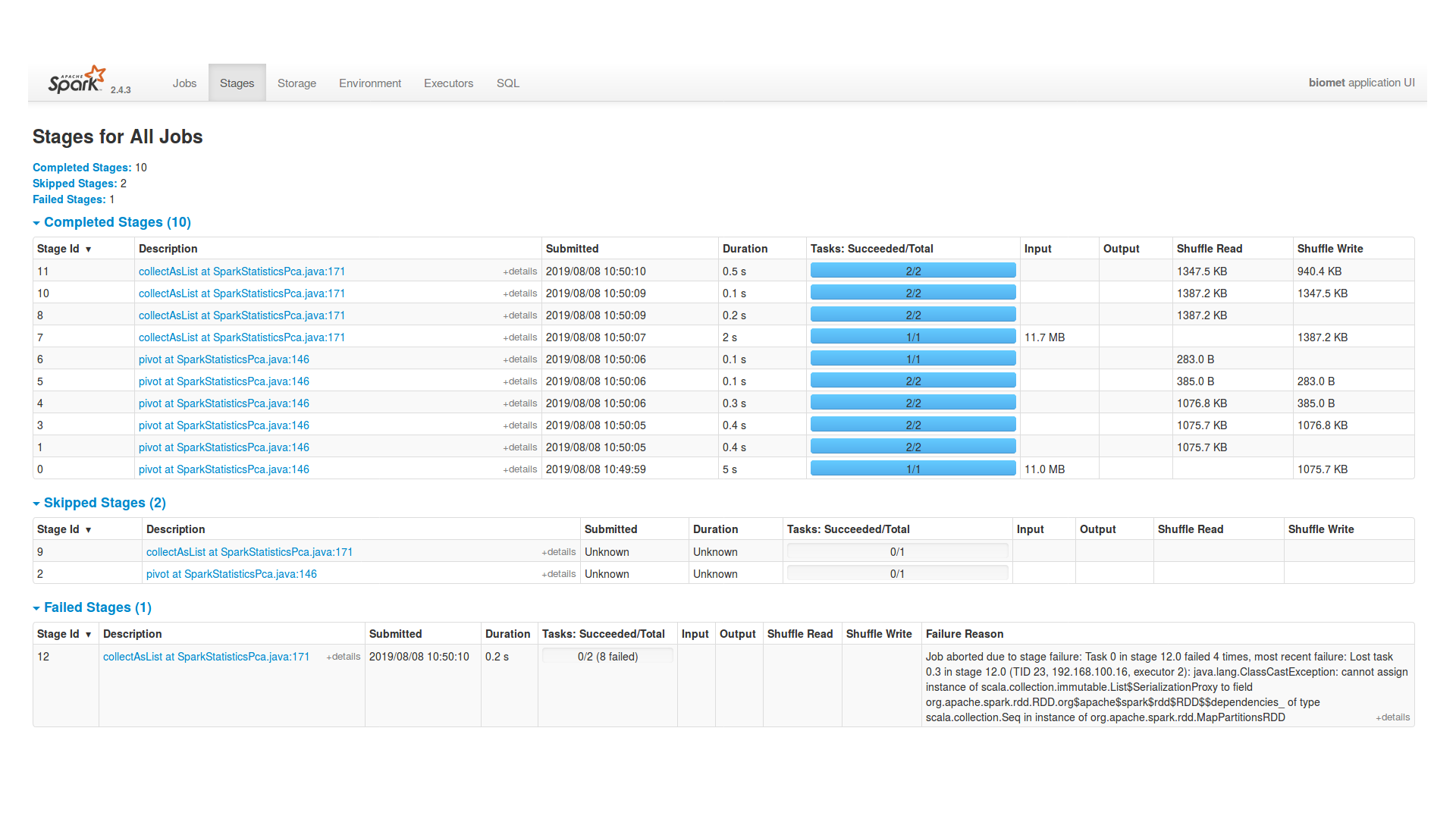Image resolution: width=1456 pixels, height=819 pixels.
Task: Expand +details for completed stage 7
Action: pyautogui.click(x=520, y=337)
